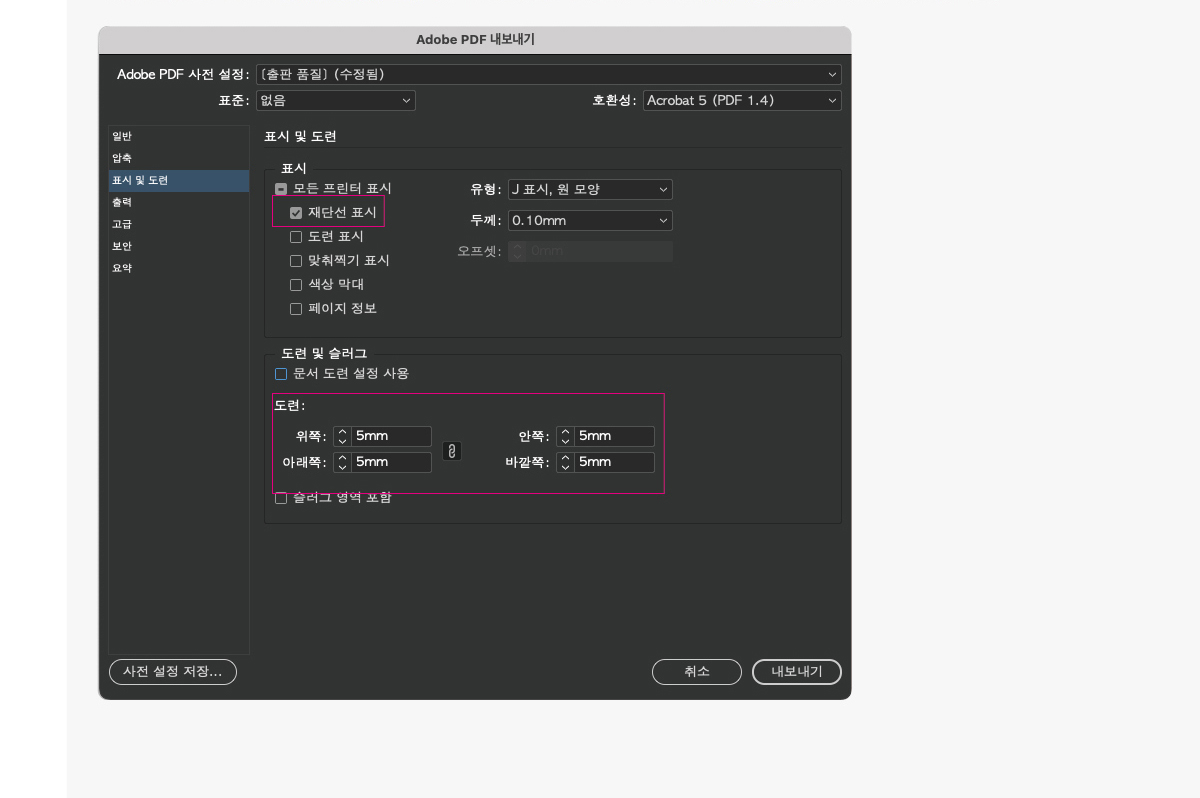Open the 표준 dropdown menu
1200x798 pixels.
[335, 100]
